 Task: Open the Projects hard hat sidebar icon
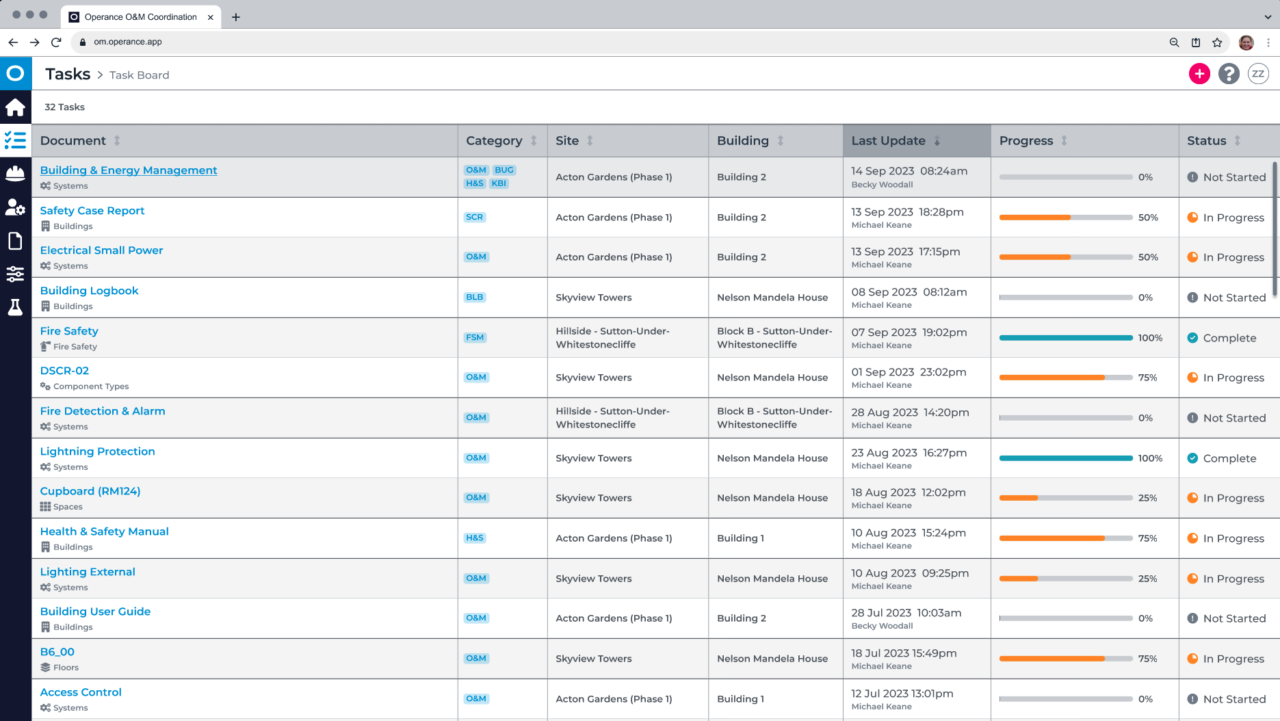[14, 173]
